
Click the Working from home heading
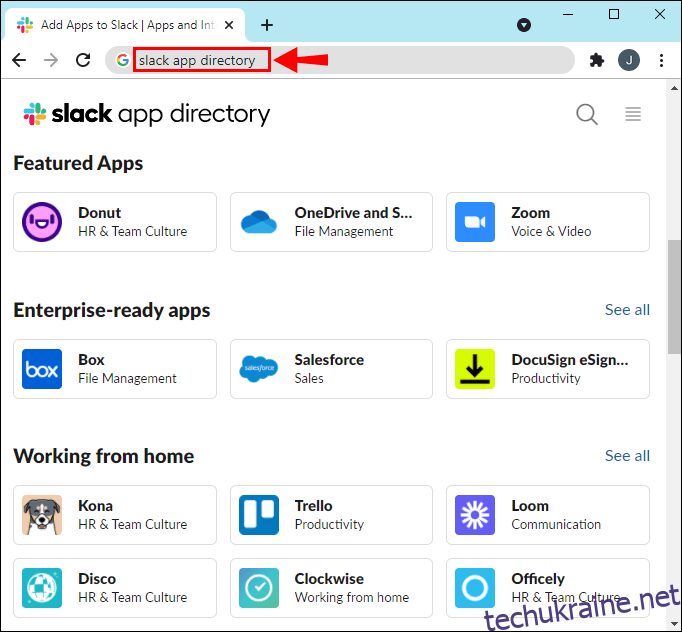pyautogui.click(x=104, y=456)
